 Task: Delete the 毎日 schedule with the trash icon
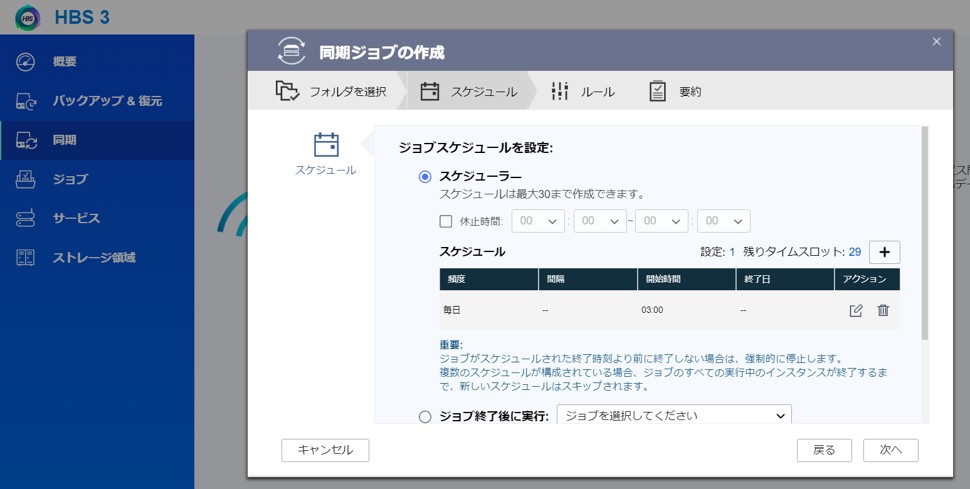(883, 311)
